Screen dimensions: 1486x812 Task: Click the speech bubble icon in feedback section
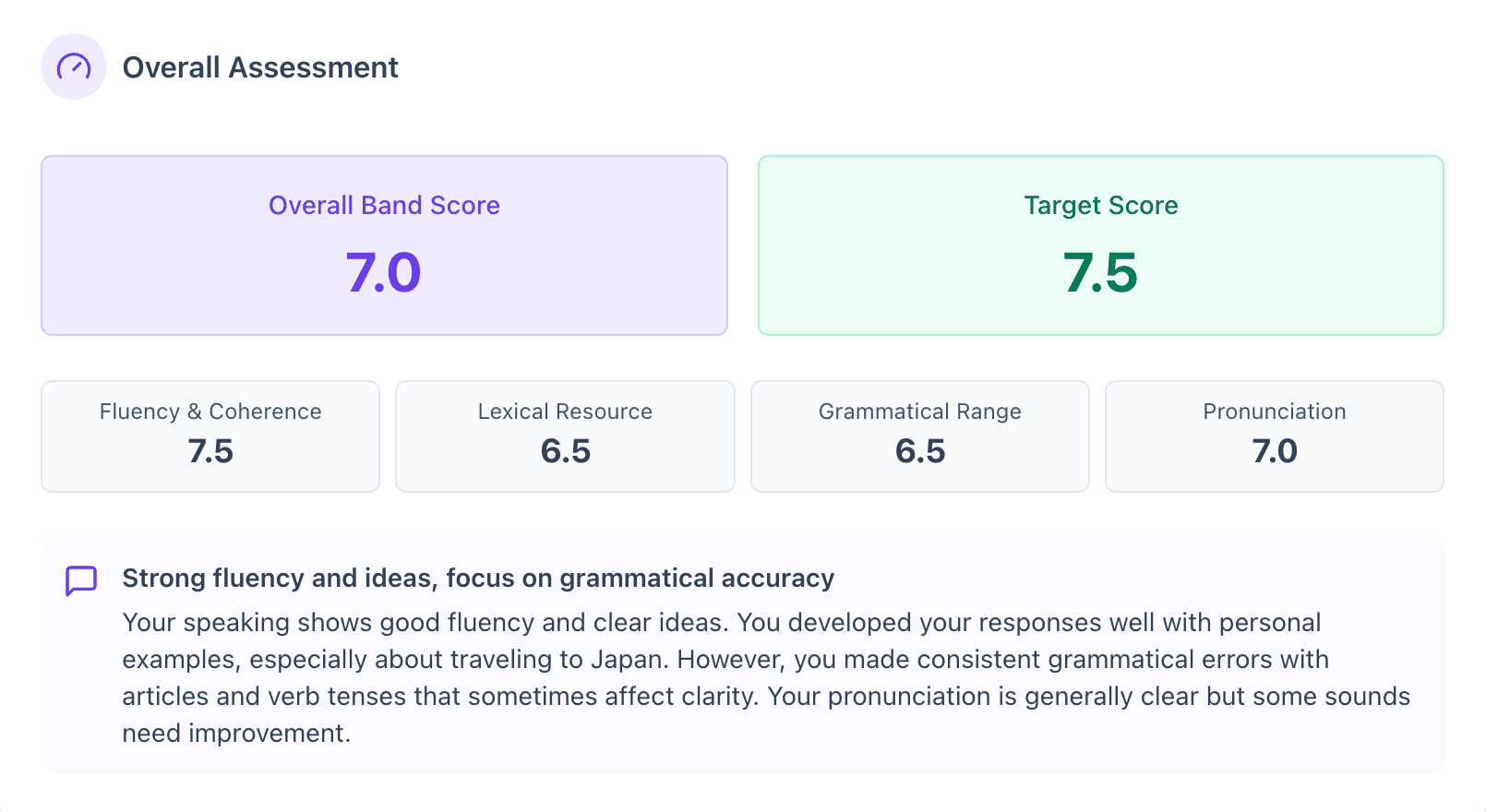click(80, 581)
